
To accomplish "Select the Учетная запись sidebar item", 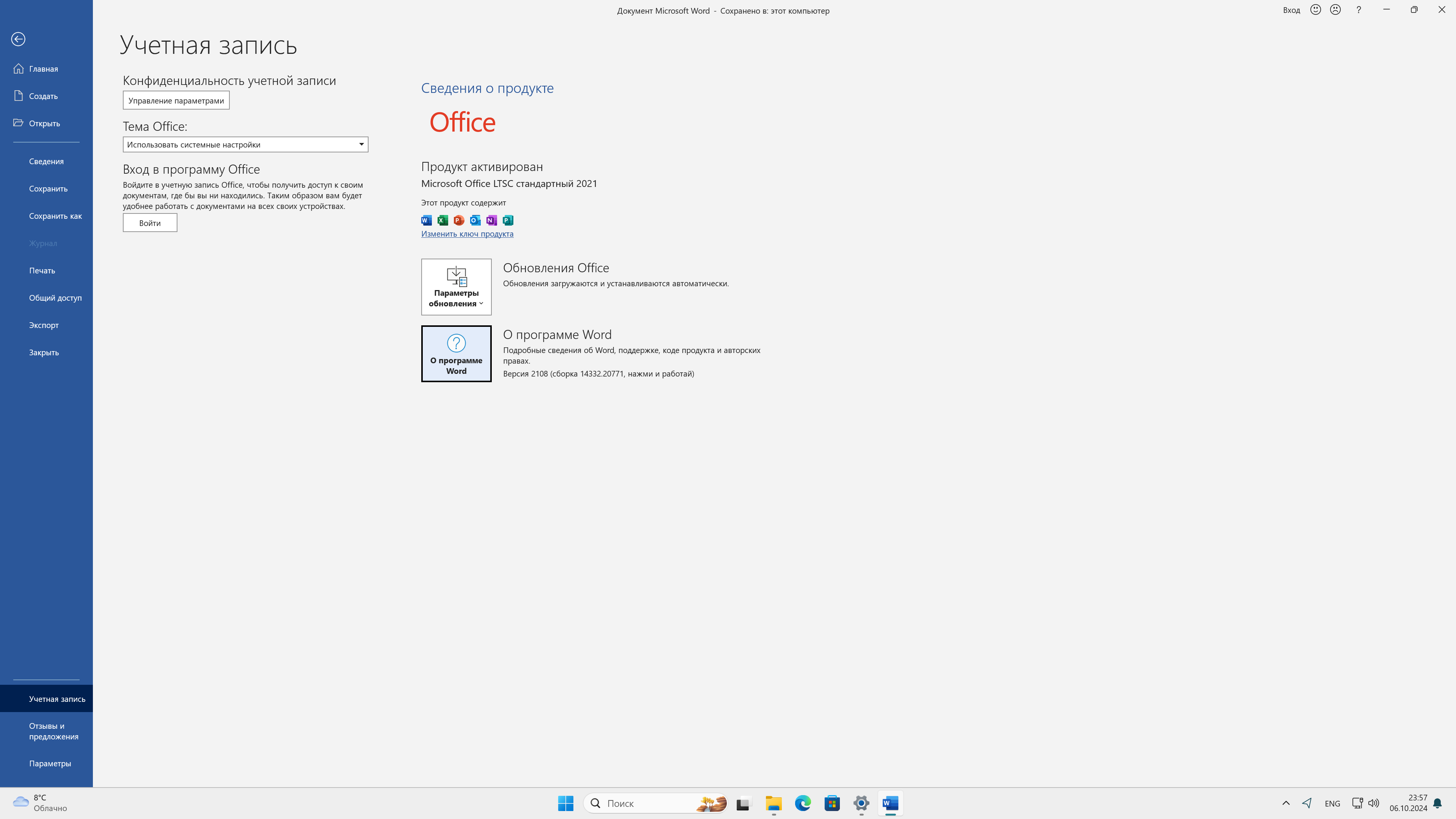I will (46, 699).
